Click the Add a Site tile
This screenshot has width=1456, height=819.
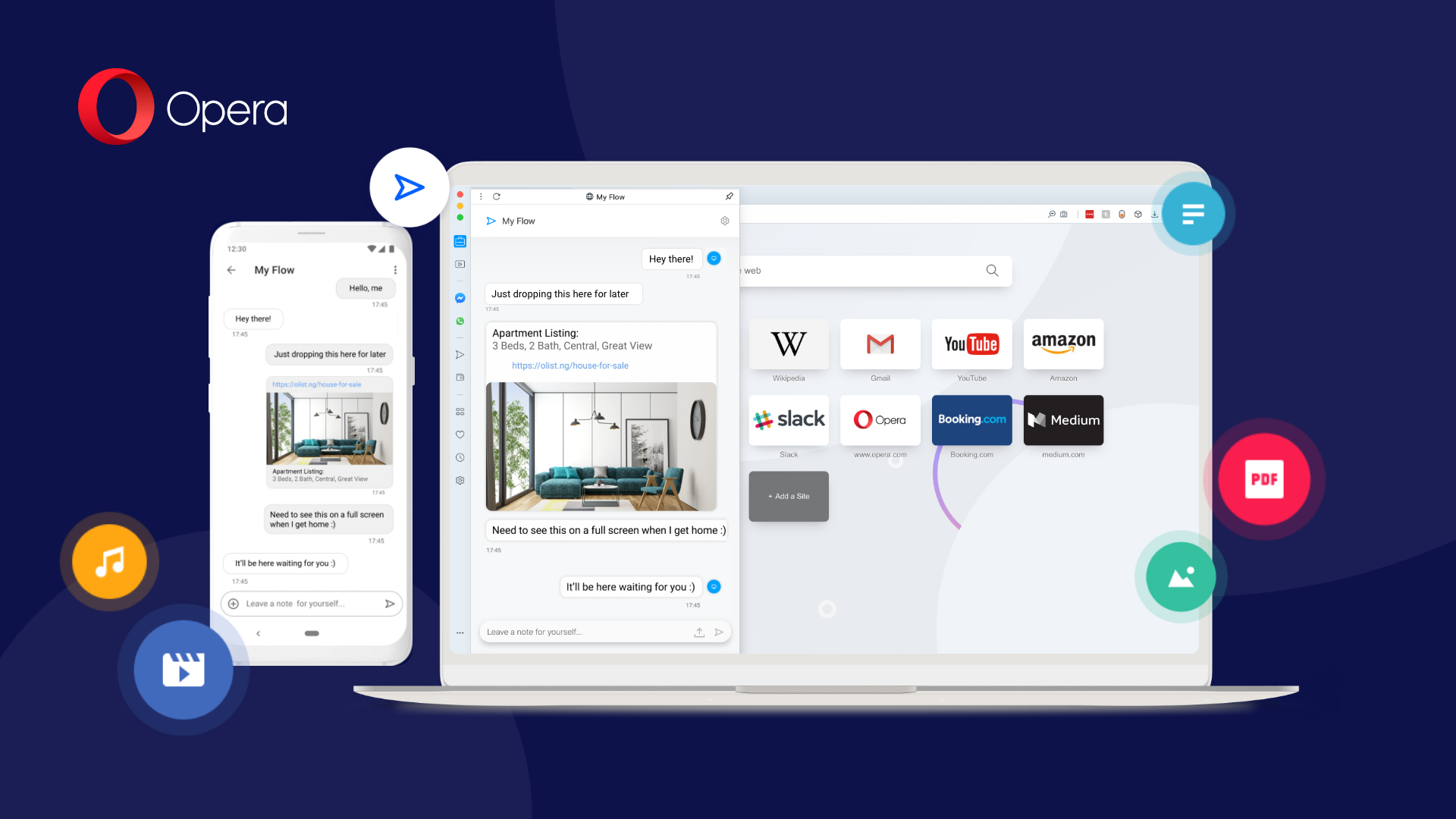788,496
